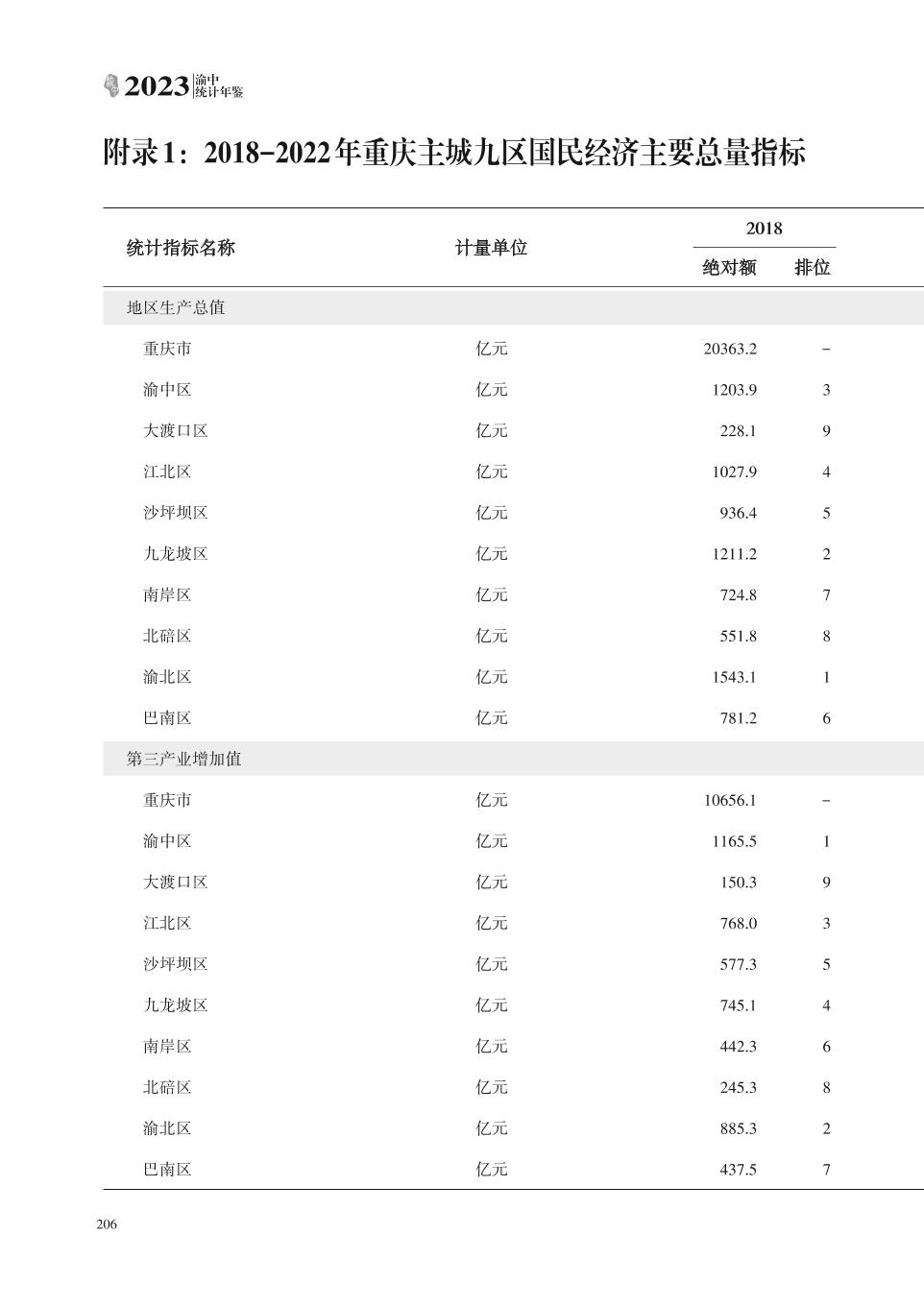Click "重庆市" in the 地区生产总值 section
The width and height of the screenshot is (924, 1307).
click(x=167, y=349)
